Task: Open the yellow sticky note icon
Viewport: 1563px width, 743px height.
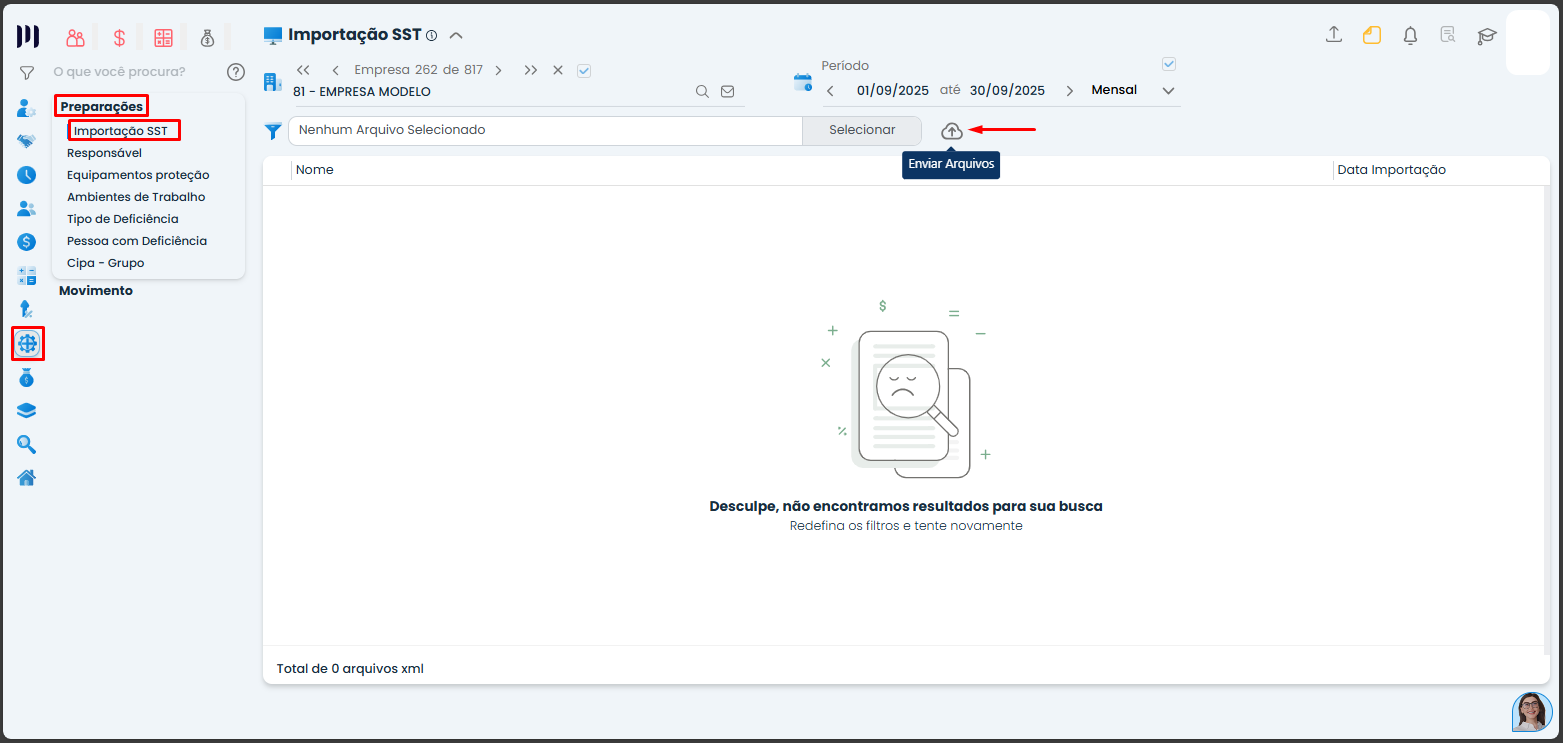Action: click(1372, 35)
